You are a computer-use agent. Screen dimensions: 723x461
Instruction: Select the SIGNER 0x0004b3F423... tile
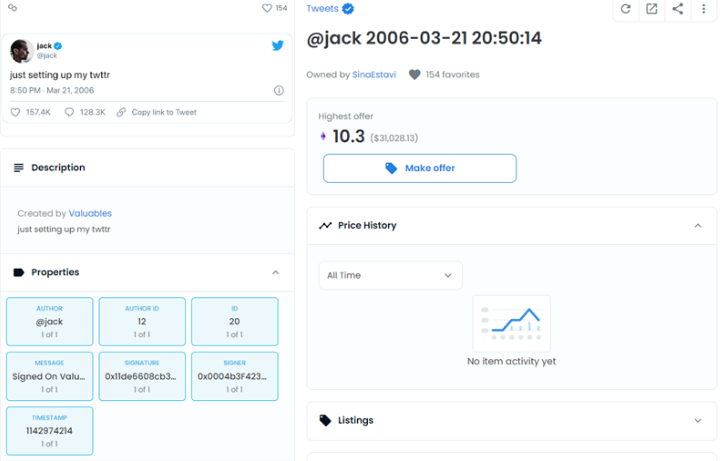pyautogui.click(x=235, y=376)
